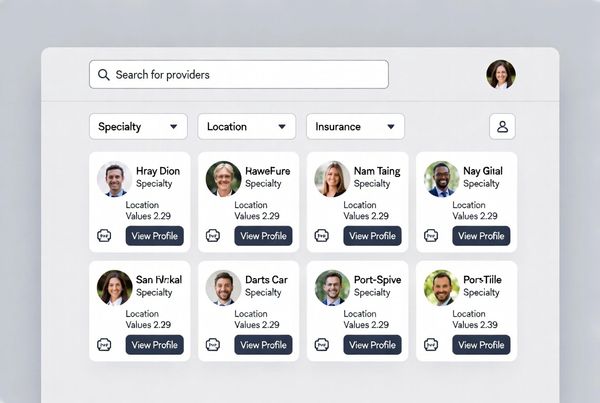Viewport: 600px width, 403px height.
Task: Select Nay Giial's profile photo
Action: click(441, 179)
